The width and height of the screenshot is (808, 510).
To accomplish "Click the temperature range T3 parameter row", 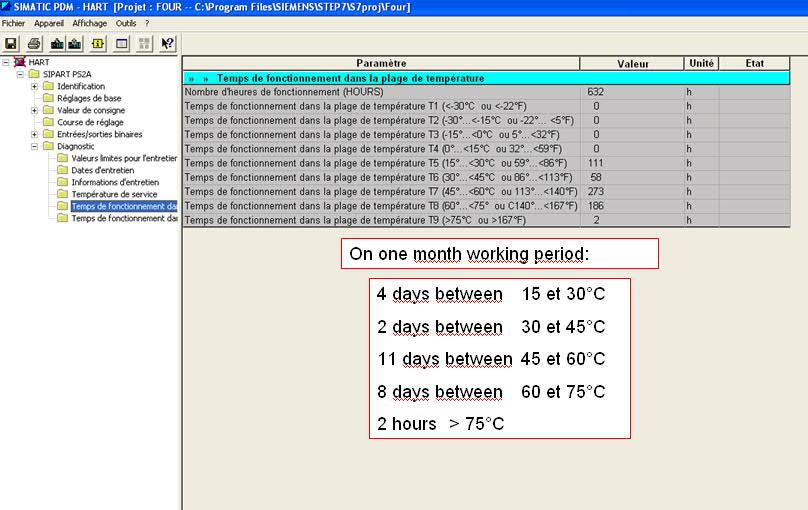I will (486, 134).
